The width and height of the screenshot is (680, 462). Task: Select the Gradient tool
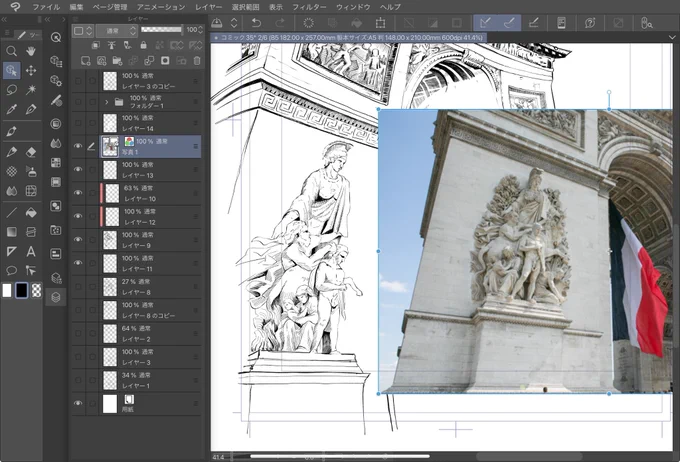coord(12,232)
